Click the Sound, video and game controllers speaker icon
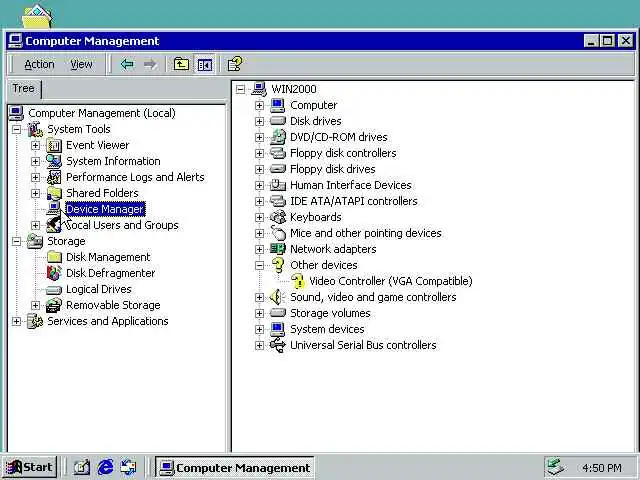This screenshot has height=480, width=640. 278,297
